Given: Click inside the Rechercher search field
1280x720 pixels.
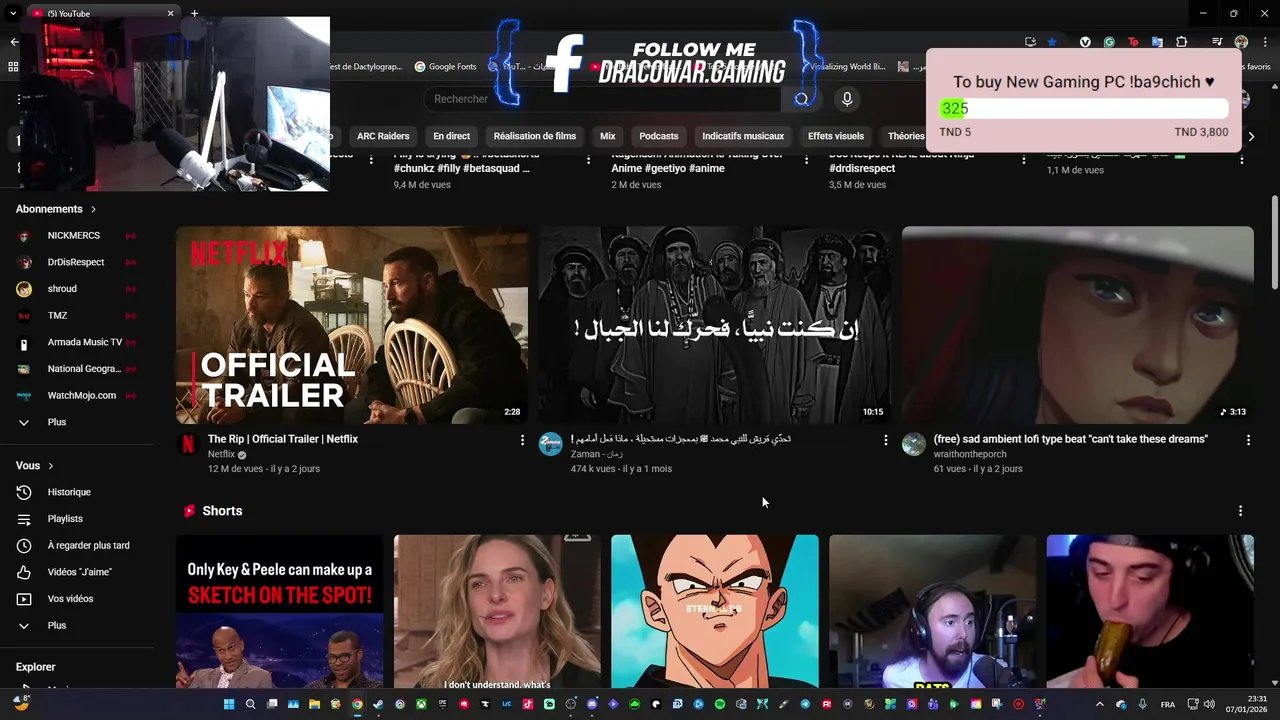Looking at the screenshot, I should (x=602, y=99).
